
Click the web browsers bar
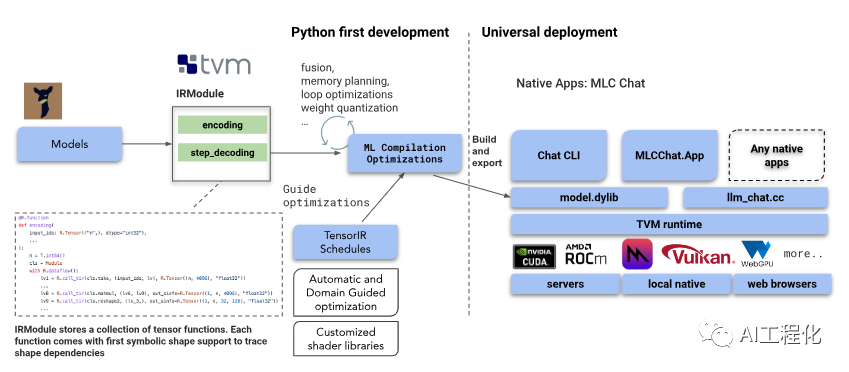click(x=782, y=284)
